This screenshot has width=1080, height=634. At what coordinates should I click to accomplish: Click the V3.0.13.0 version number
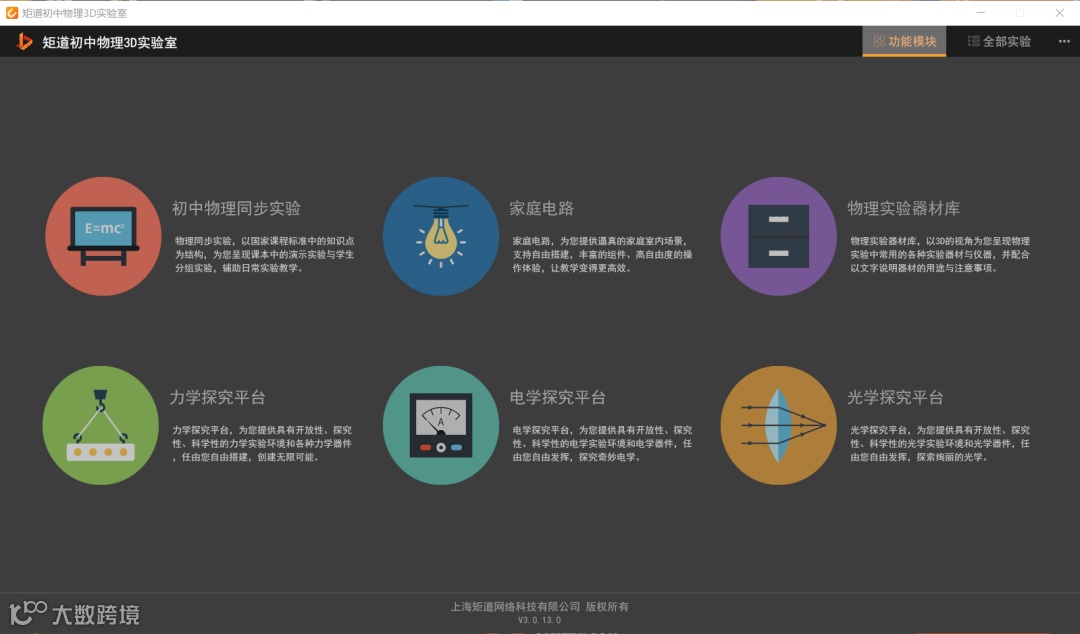click(539, 620)
